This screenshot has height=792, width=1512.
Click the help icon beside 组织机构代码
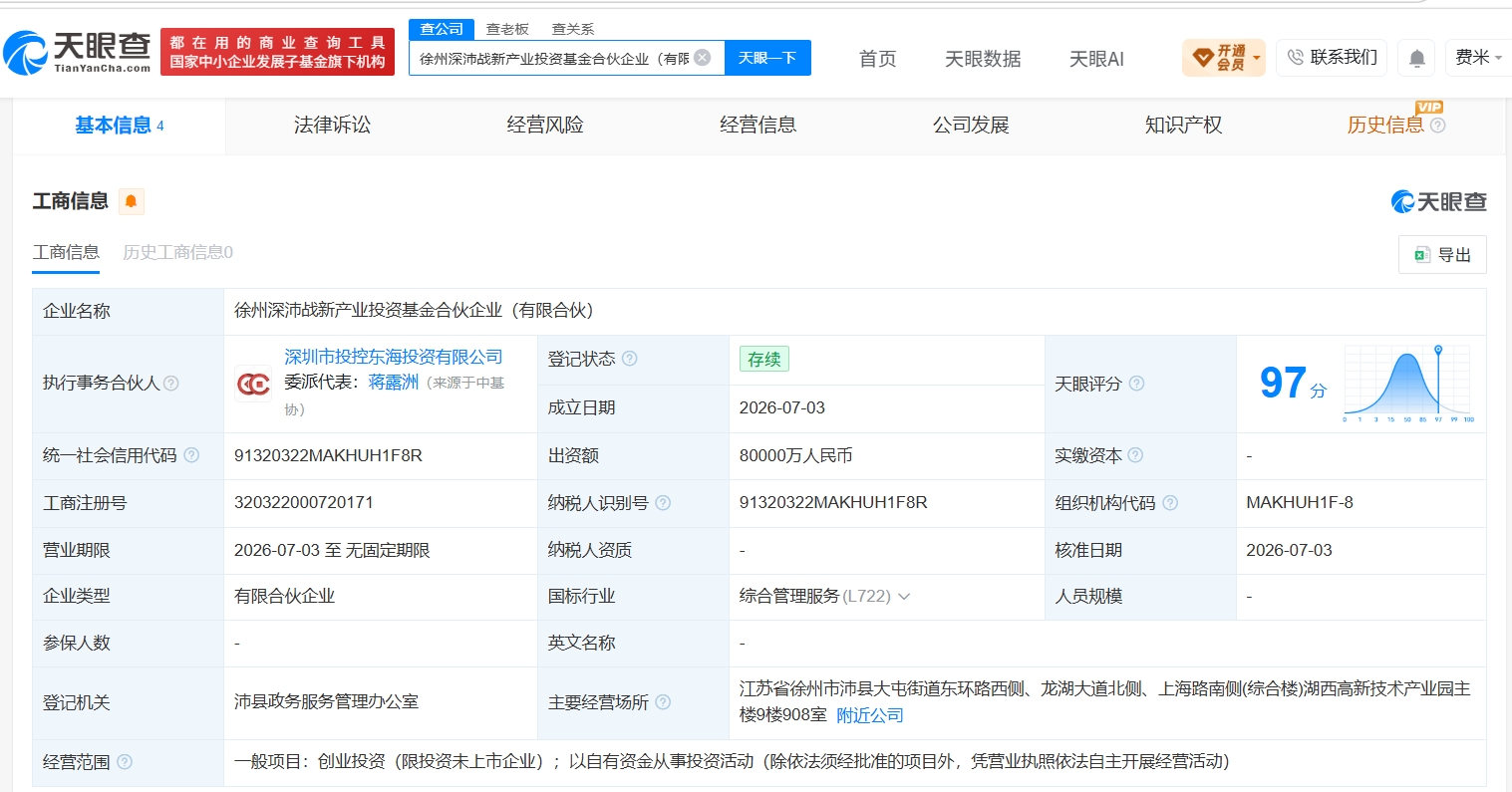[1170, 503]
